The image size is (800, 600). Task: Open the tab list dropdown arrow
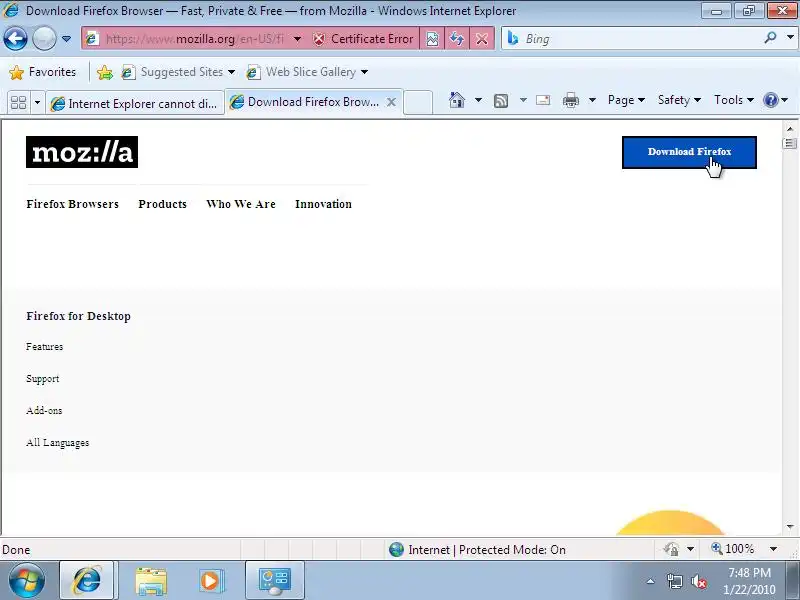tap(37, 103)
